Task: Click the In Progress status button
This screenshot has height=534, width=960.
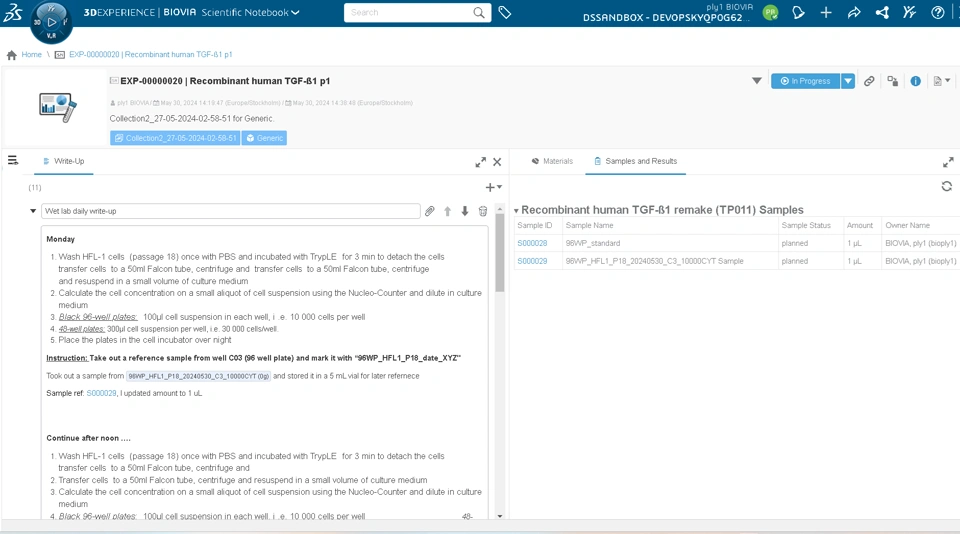Action: pyautogui.click(x=805, y=81)
